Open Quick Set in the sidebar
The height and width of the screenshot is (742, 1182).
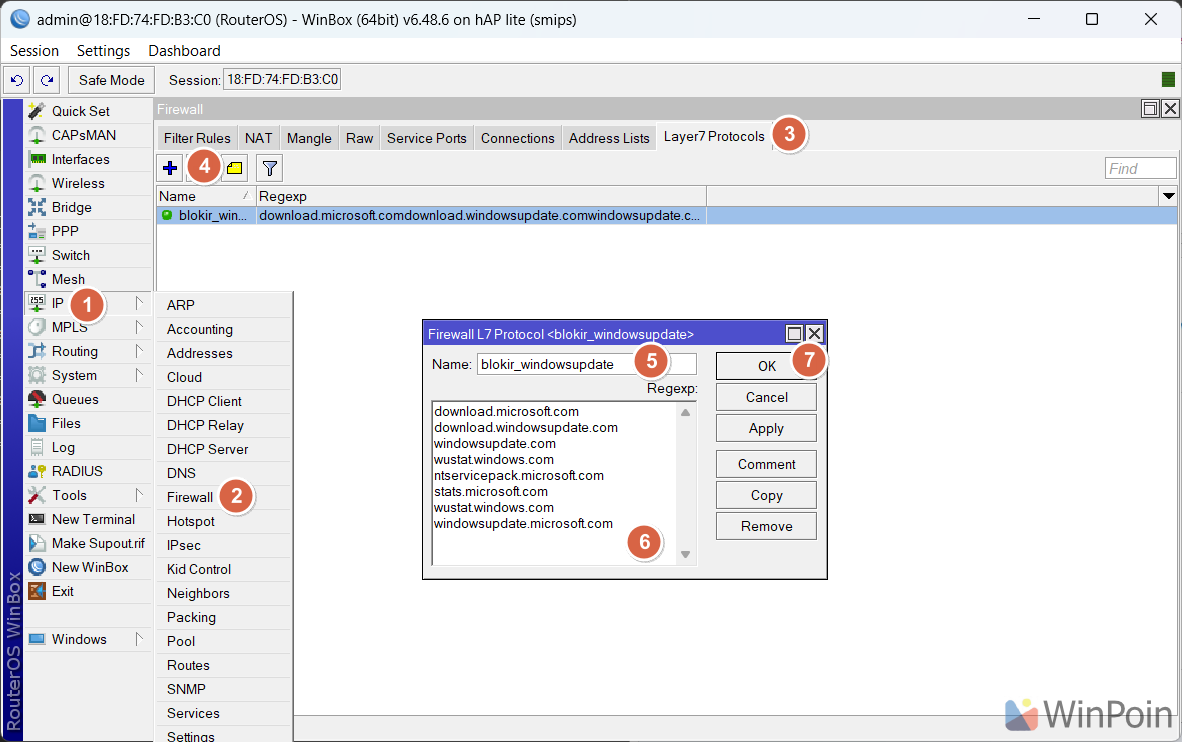tap(80, 111)
